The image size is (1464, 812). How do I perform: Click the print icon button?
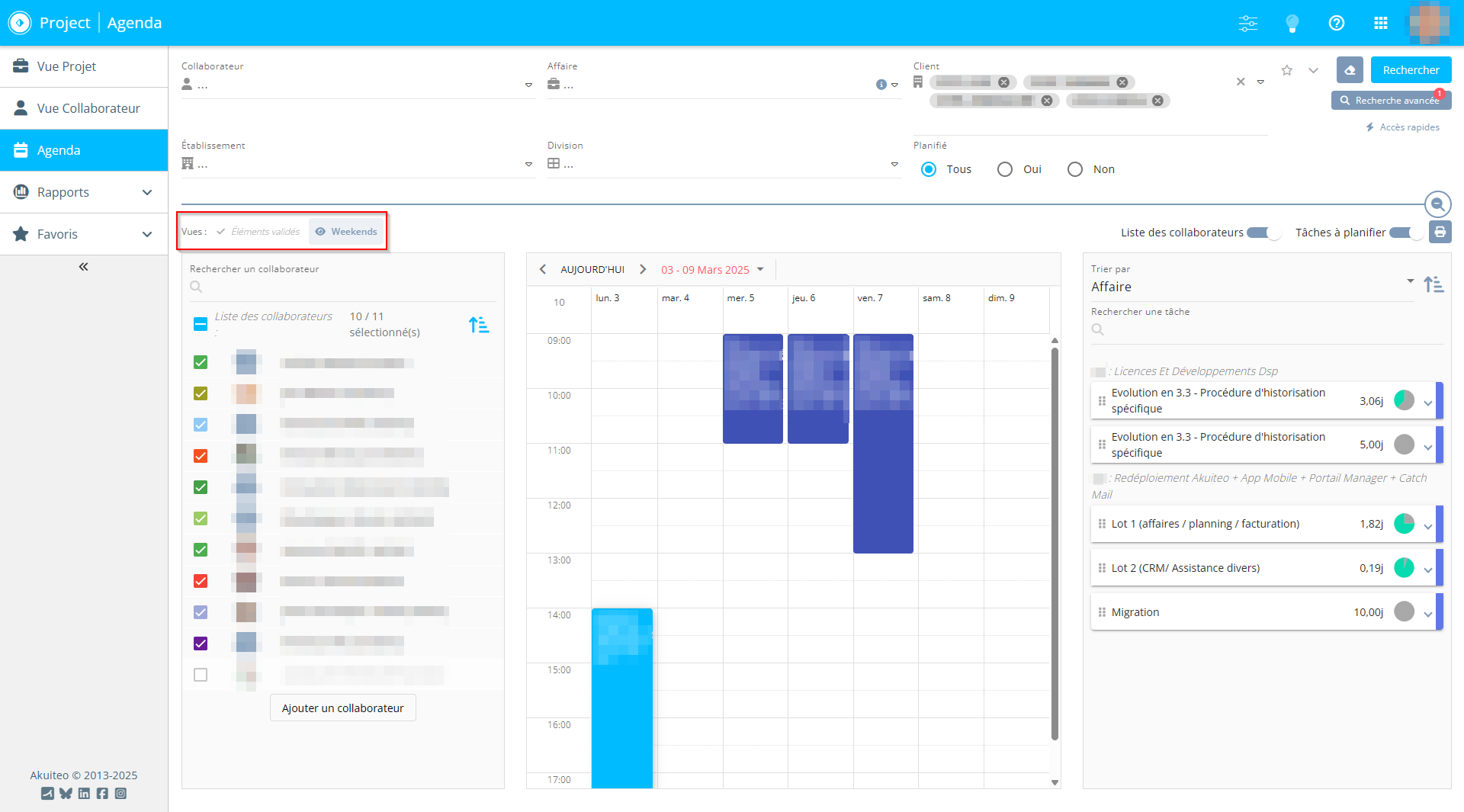[1440, 233]
